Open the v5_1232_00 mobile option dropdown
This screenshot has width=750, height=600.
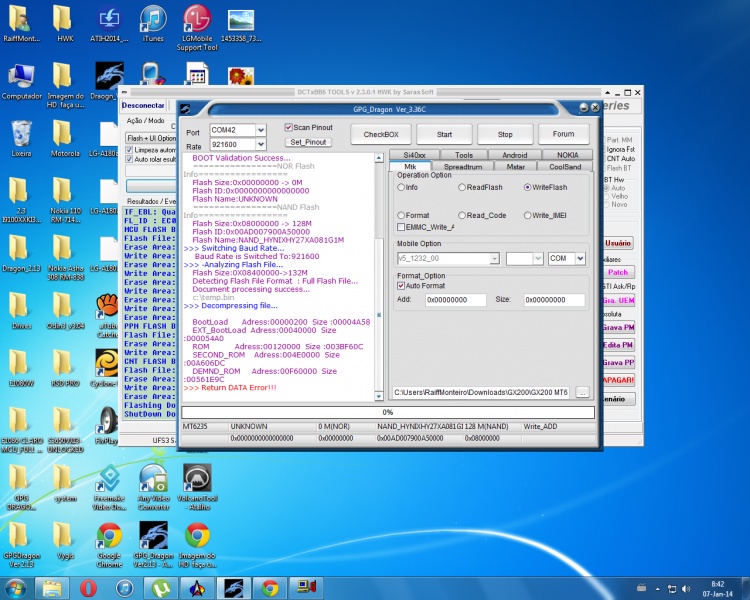[x=494, y=258]
